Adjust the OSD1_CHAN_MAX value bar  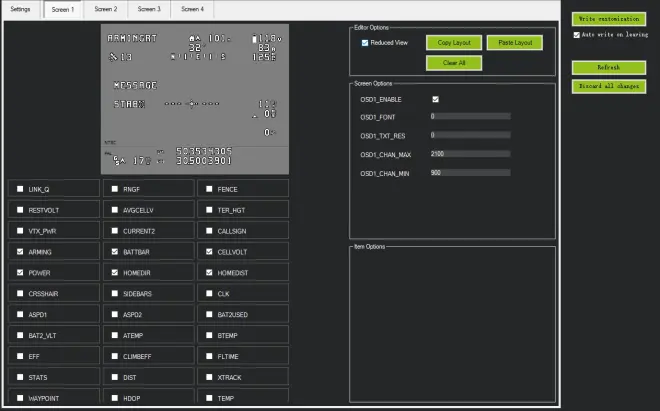pyautogui.click(x=470, y=154)
